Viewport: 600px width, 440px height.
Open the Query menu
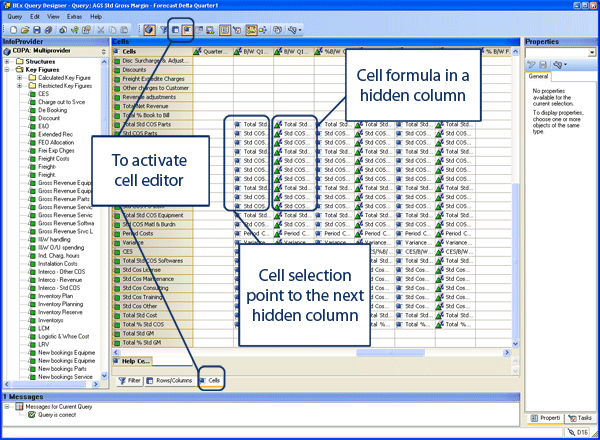click(15, 17)
